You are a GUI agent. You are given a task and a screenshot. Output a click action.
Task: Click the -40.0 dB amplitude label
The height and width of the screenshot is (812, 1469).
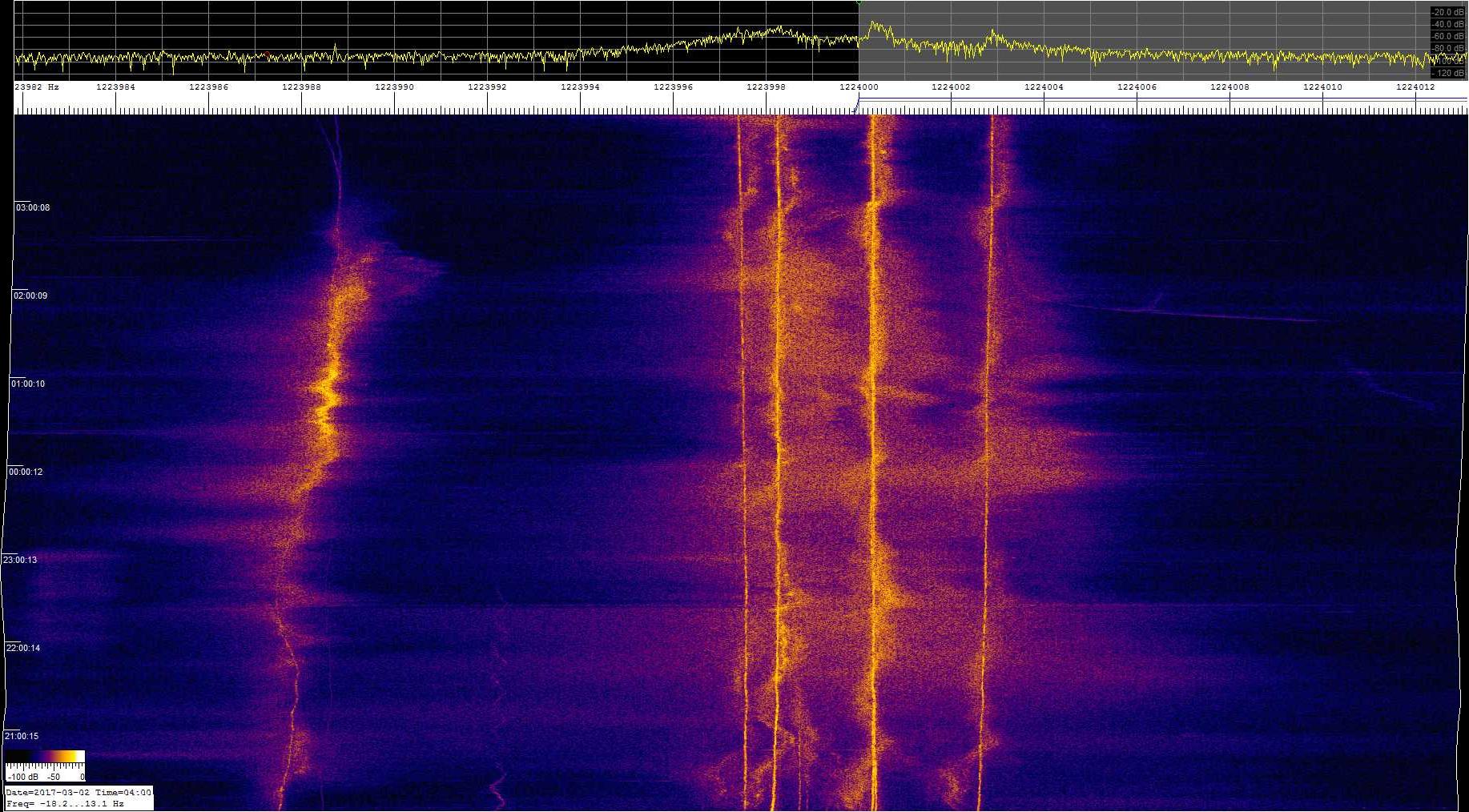pos(1448,24)
